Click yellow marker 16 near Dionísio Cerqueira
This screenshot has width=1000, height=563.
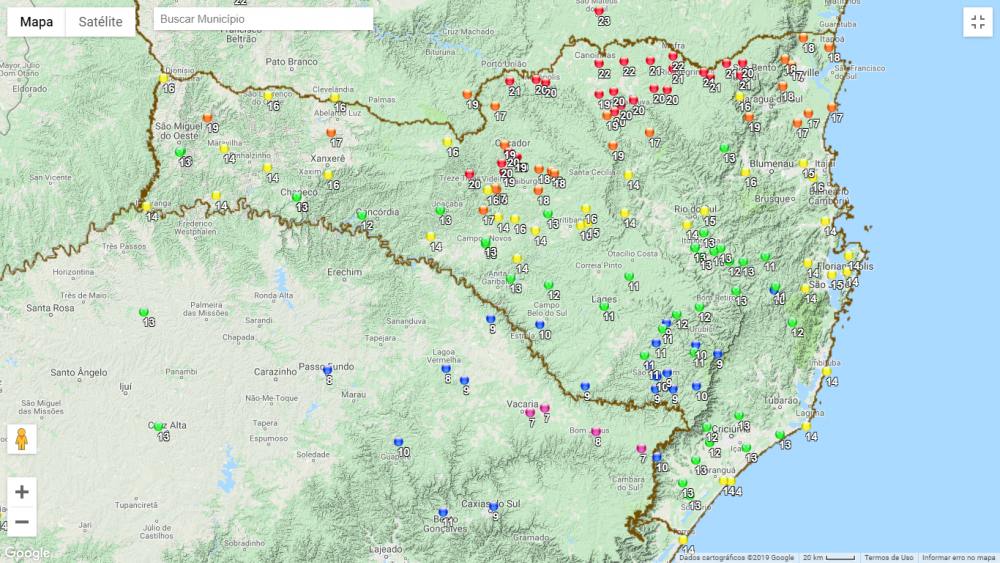(x=164, y=78)
